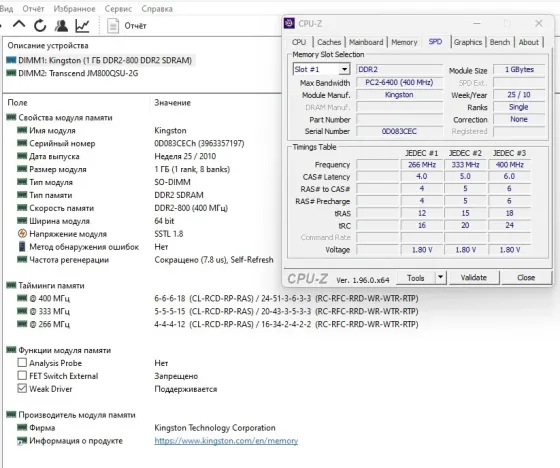This screenshot has height=468, width=560.
Task: Click the Validate button
Action: [x=474, y=278]
